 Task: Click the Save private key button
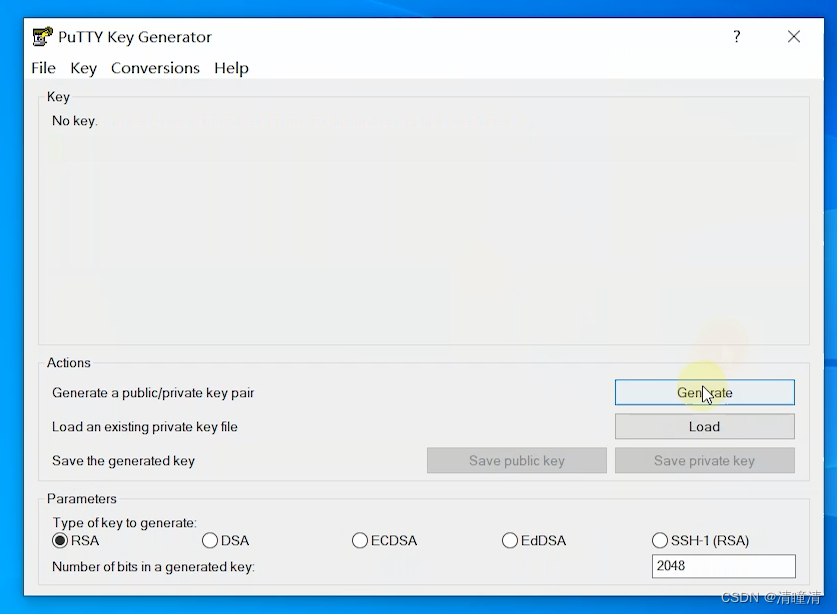click(x=705, y=460)
